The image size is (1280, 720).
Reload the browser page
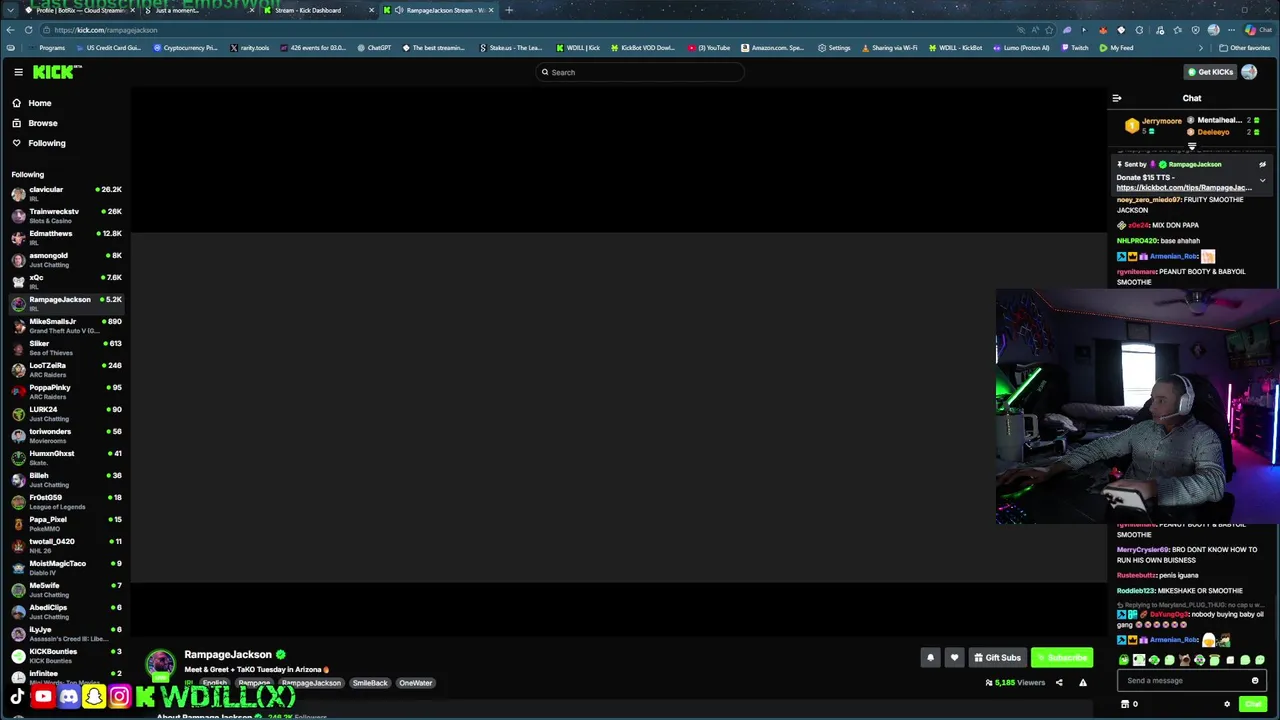[x=28, y=30]
